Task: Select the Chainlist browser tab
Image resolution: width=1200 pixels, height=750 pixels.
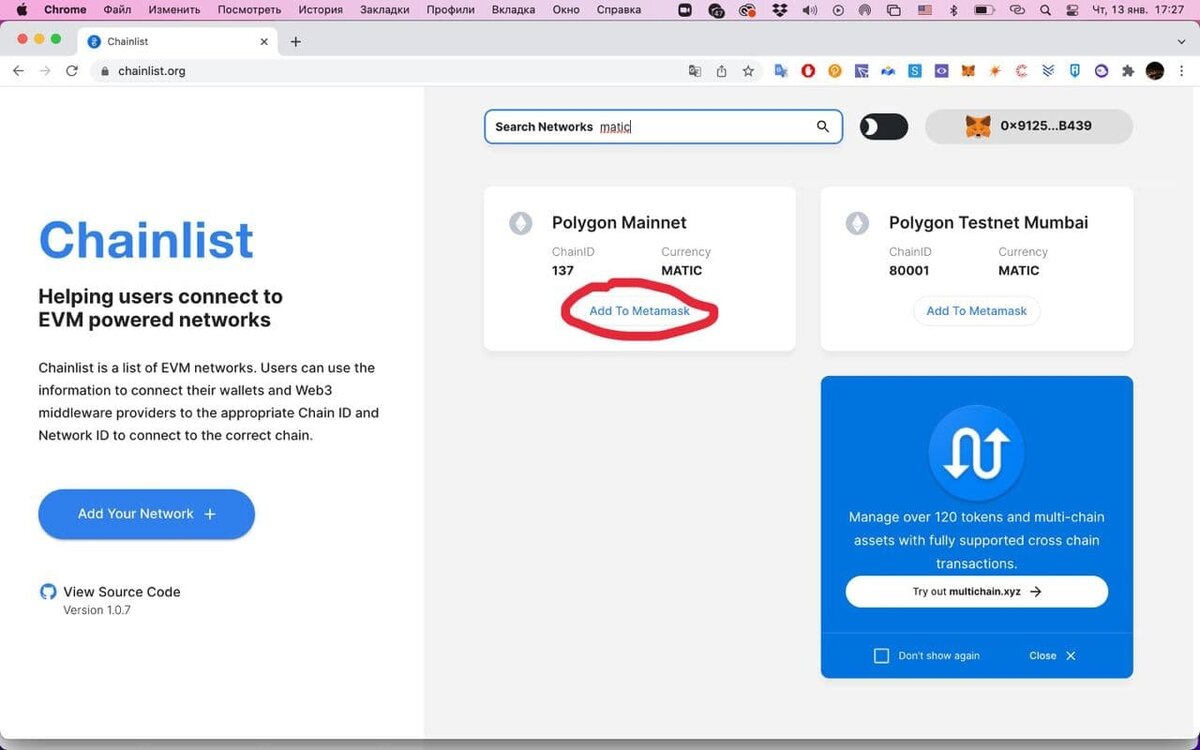Action: (x=178, y=42)
